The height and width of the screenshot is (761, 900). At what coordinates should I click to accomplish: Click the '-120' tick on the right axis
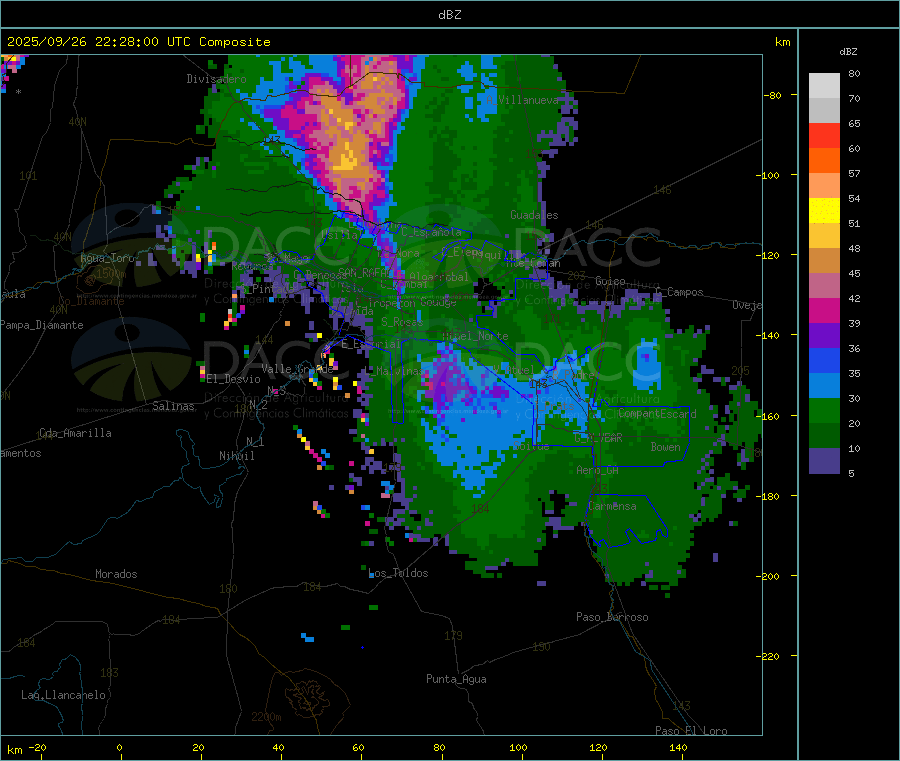769,255
